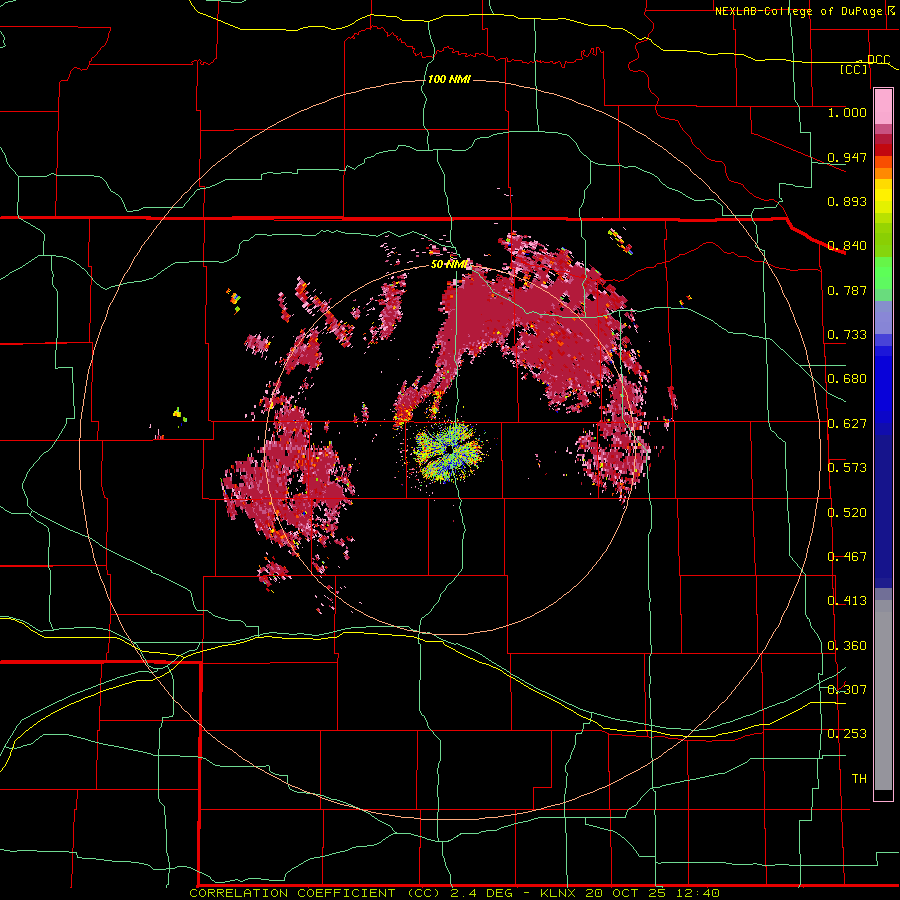The width and height of the screenshot is (900, 900).
Task: Pick the light pink color bar segment
Action: click(883, 107)
